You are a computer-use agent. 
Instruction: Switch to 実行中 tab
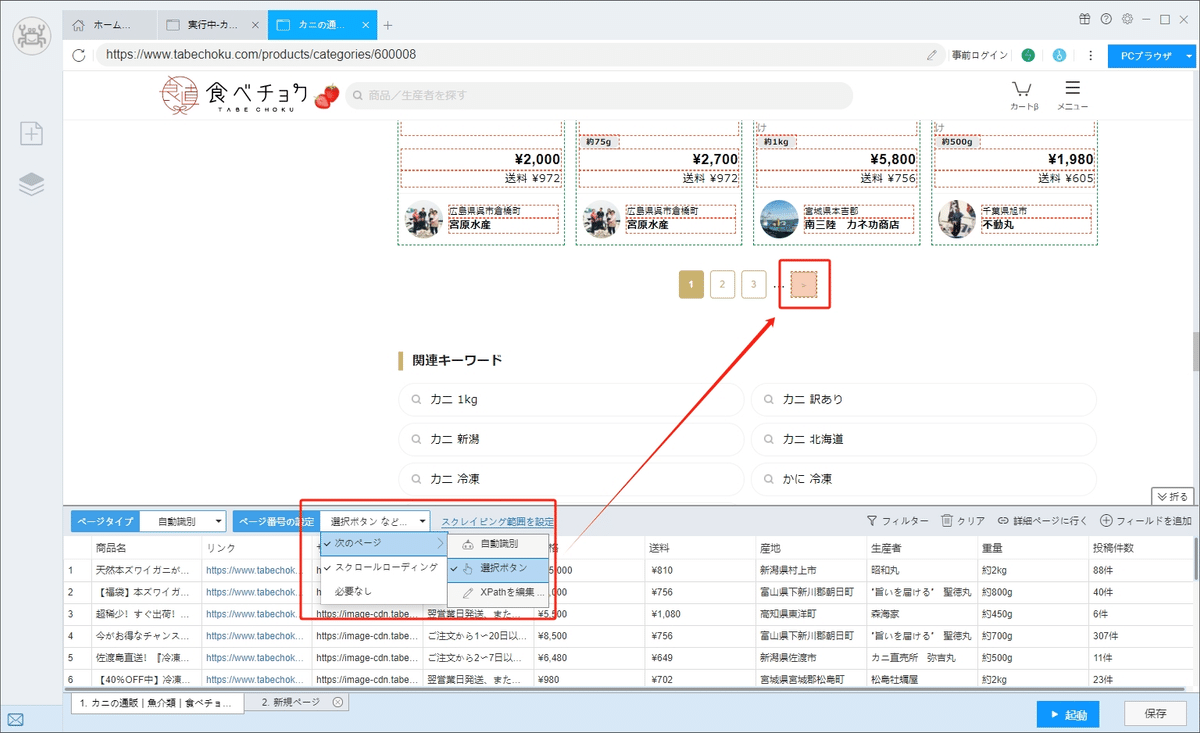tap(212, 25)
